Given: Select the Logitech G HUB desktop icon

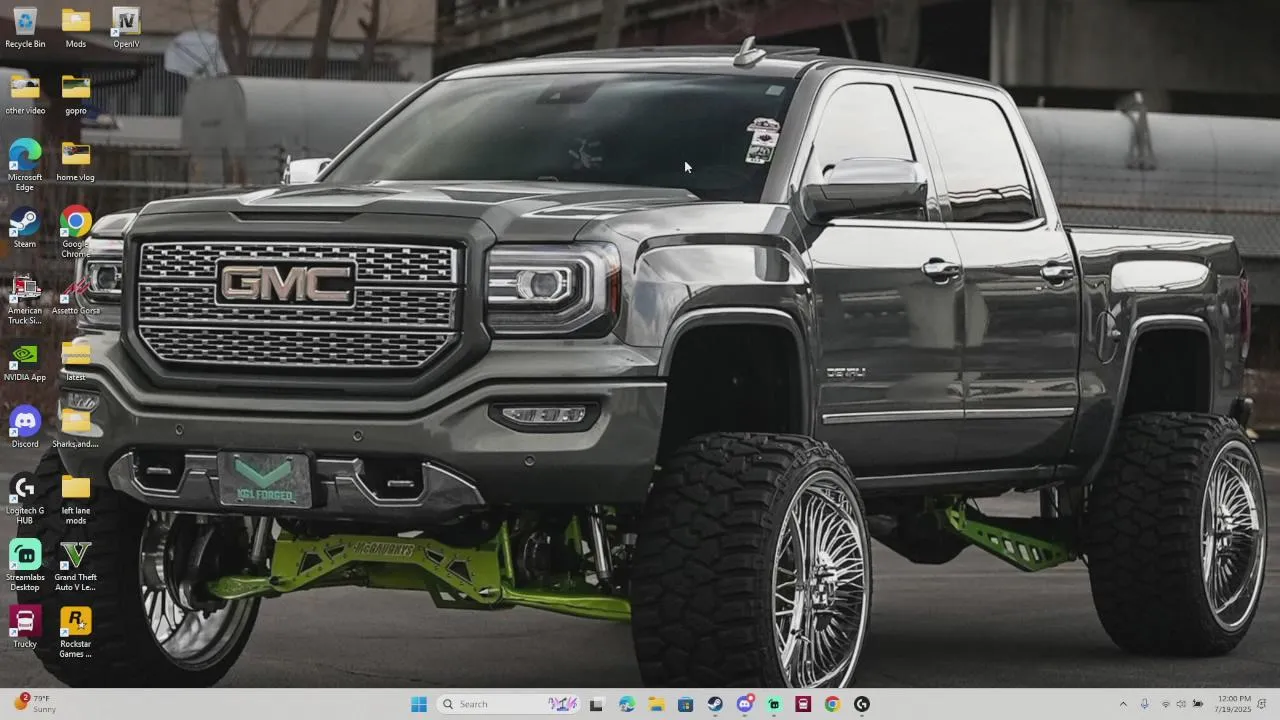Looking at the screenshot, I should coord(25,499).
